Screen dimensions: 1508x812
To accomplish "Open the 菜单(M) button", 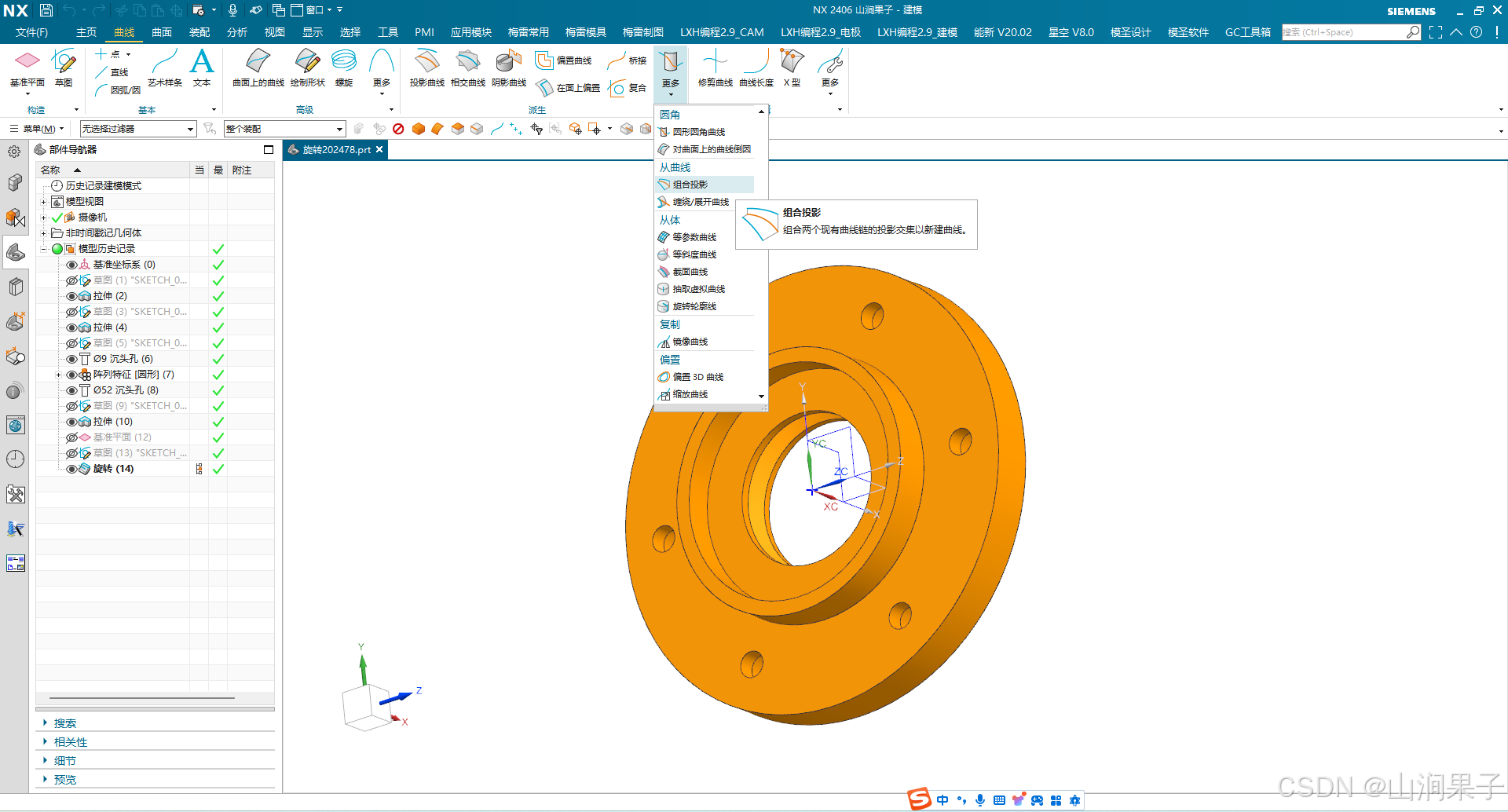I will 37,129.
